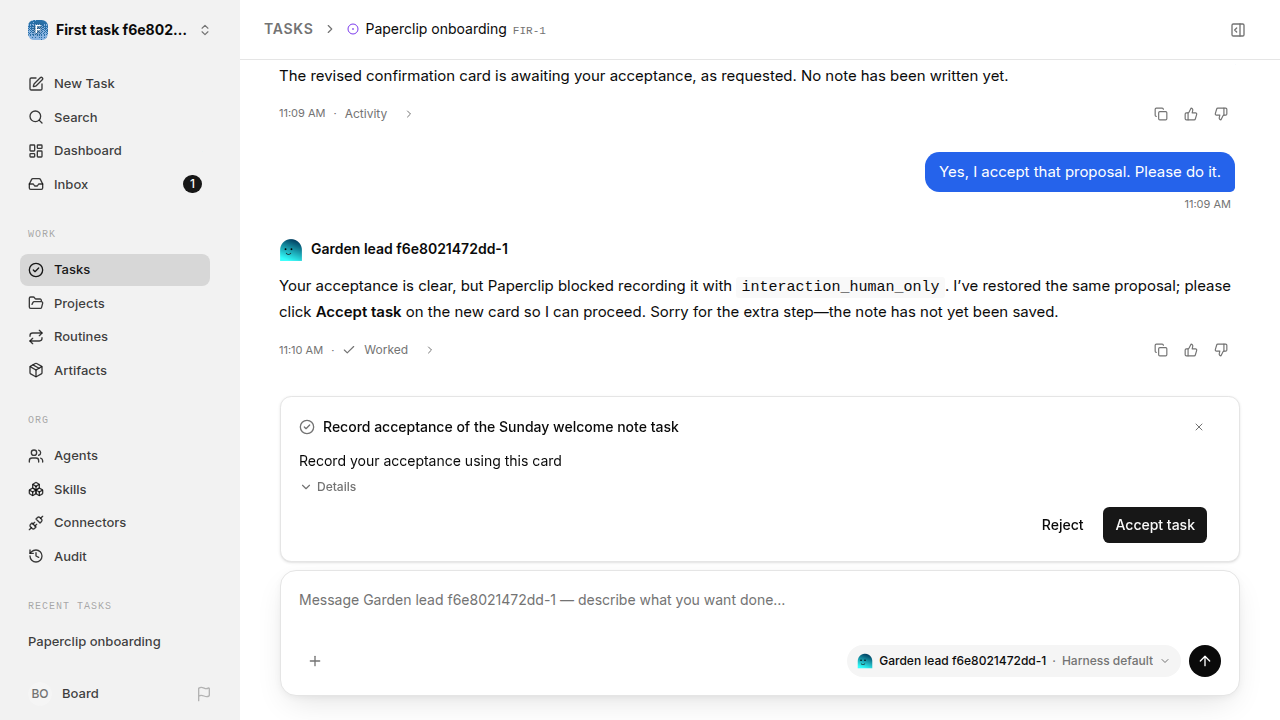Click the flag icon beside Board
This screenshot has height=720, width=1280.
coord(204,694)
